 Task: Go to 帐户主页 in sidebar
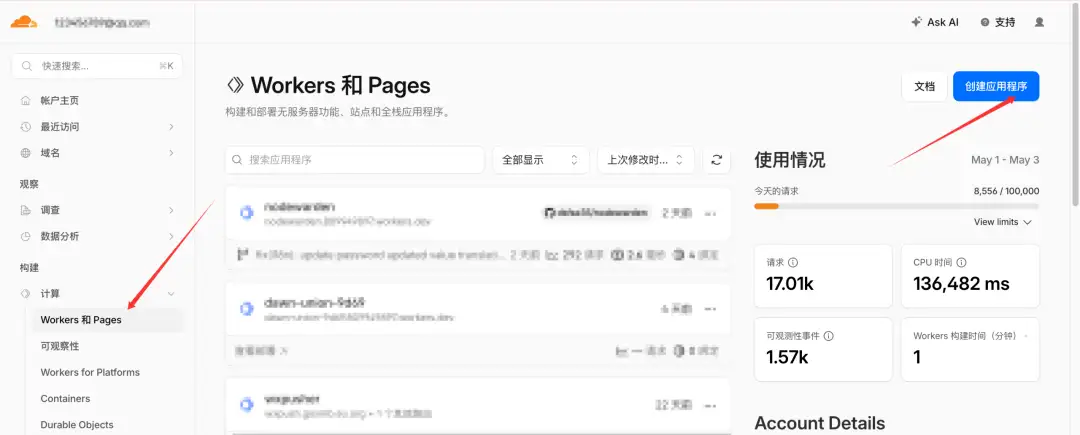pos(59,100)
